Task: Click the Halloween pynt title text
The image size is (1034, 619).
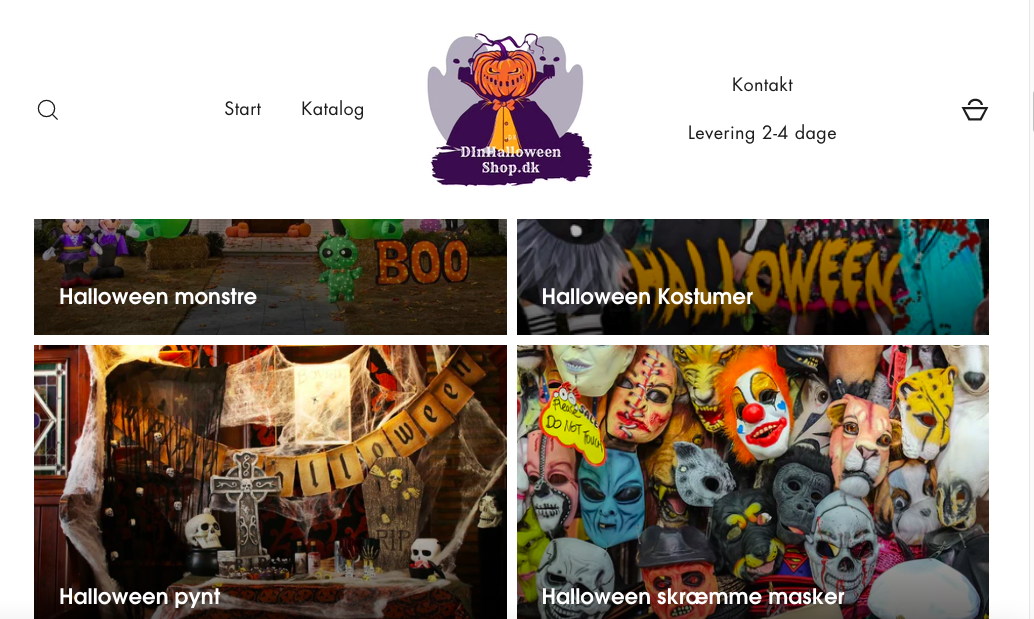Action: point(140,597)
